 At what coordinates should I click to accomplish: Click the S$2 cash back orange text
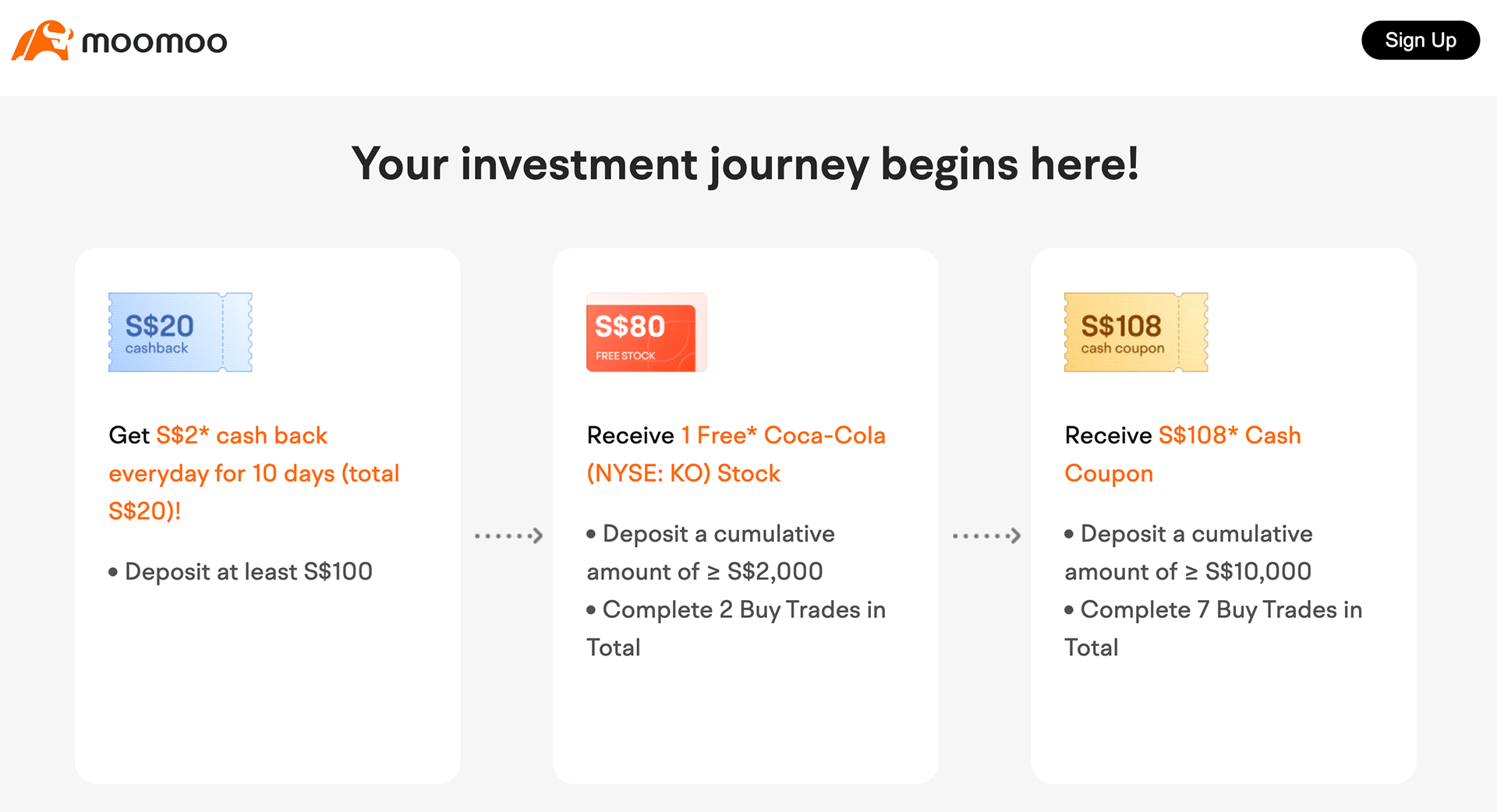pyautogui.click(x=242, y=435)
